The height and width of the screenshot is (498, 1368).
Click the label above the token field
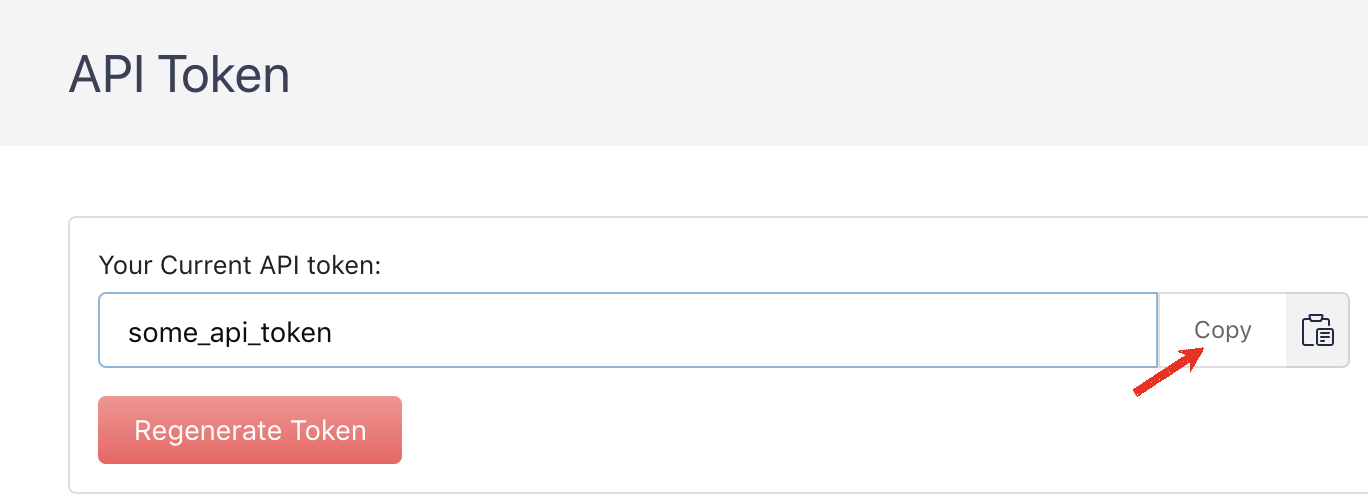pos(241,266)
